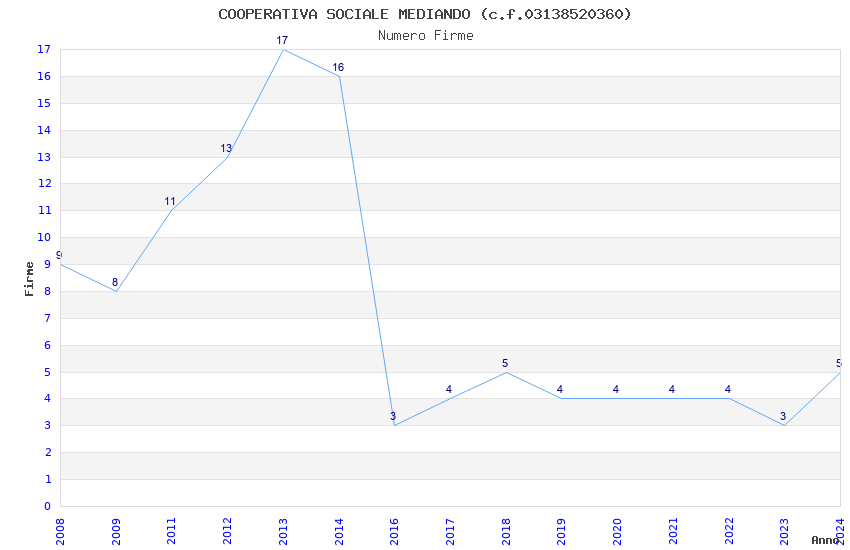The height and width of the screenshot is (550, 850).
Task: Select the 2013 year label
Action: click(x=283, y=532)
